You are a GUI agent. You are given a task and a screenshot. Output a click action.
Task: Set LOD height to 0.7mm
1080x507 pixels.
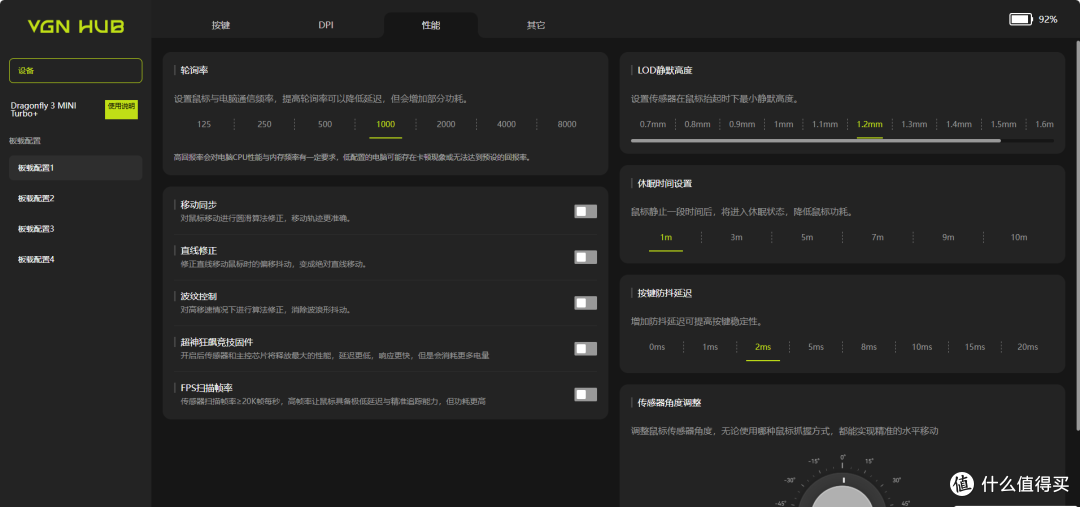[x=653, y=125]
